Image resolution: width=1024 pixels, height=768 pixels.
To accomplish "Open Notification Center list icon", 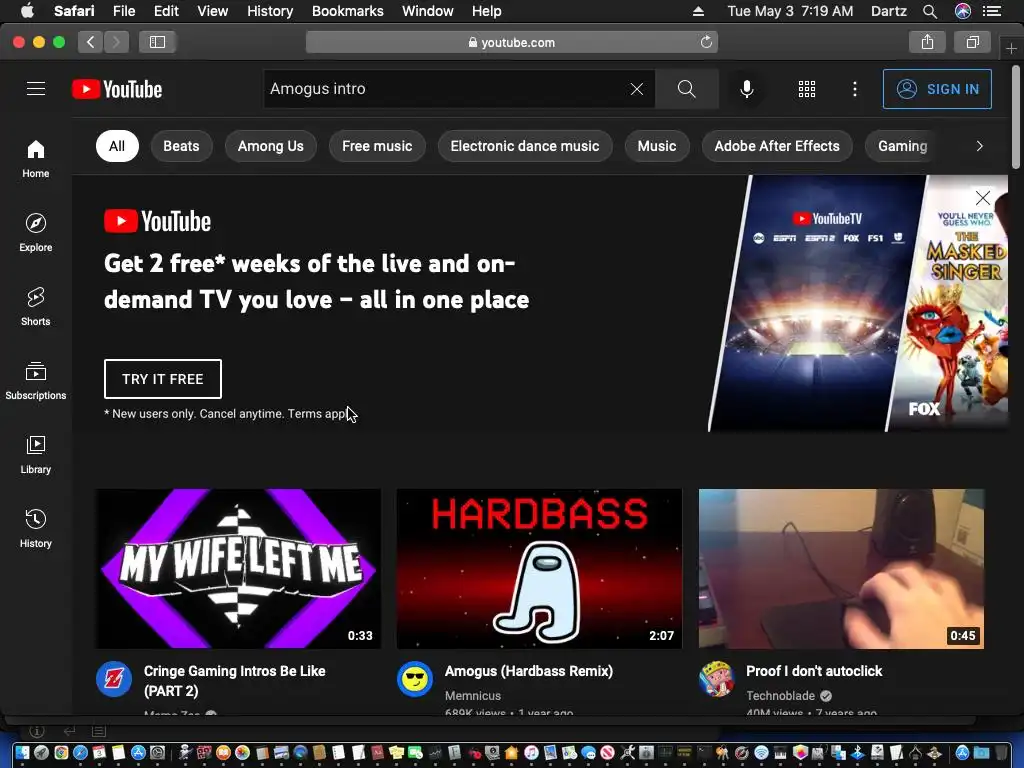I will click(x=992, y=11).
